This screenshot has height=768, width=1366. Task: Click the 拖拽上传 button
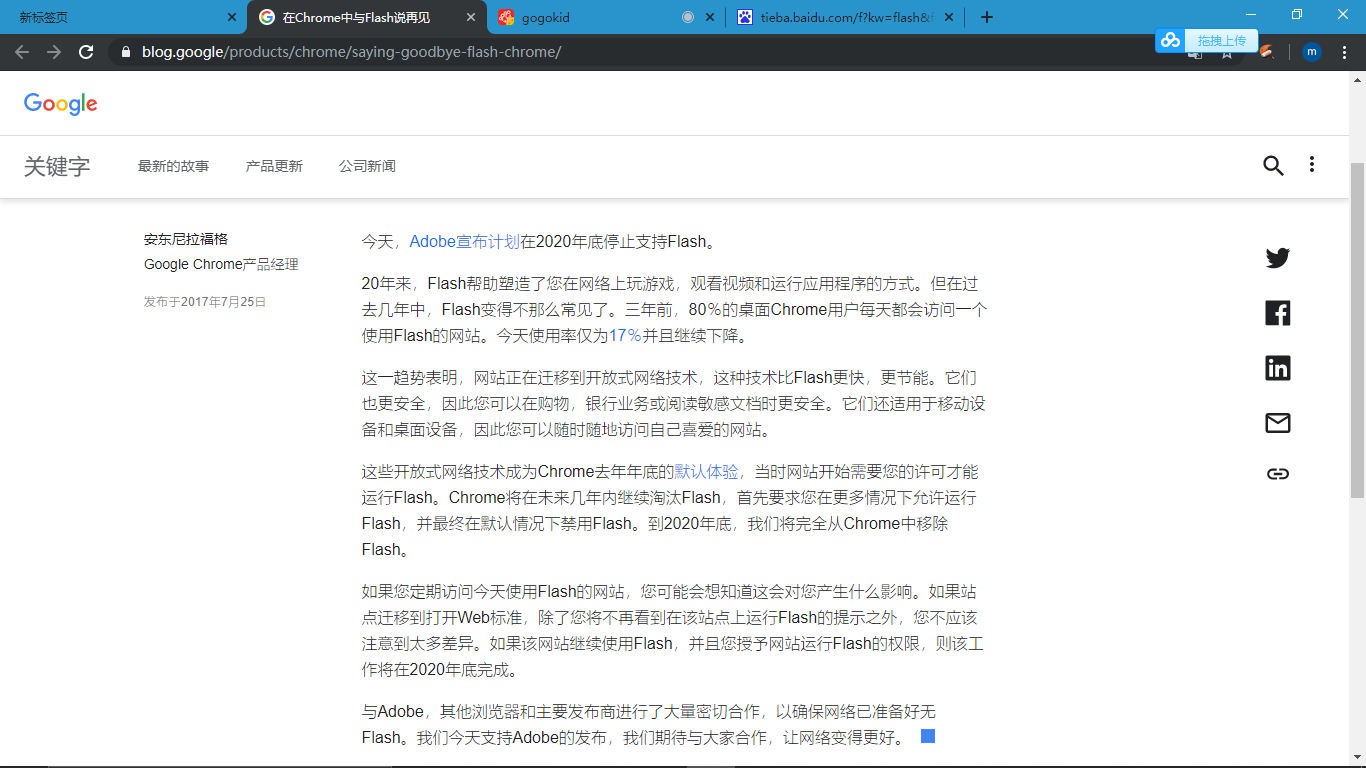click(x=1221, y=40)
